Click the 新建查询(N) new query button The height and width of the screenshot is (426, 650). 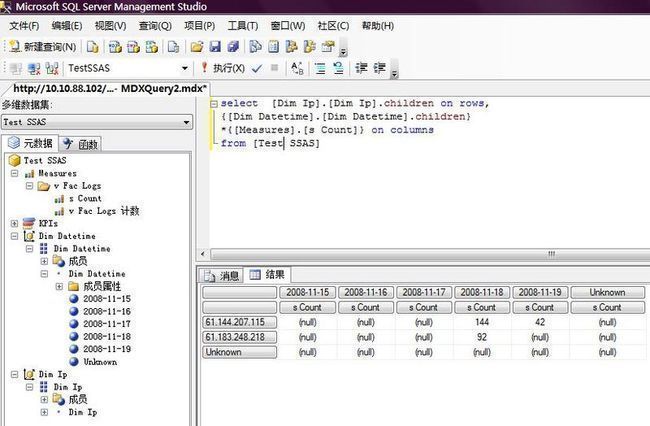point(43,47)
